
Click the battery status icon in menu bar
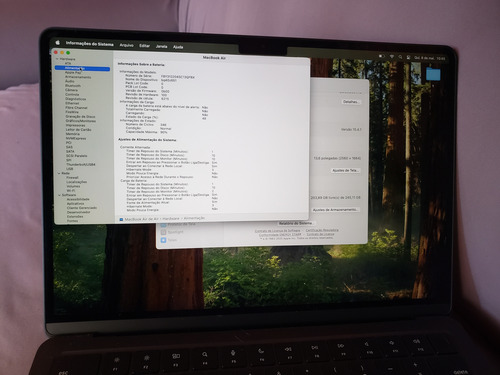382,56
